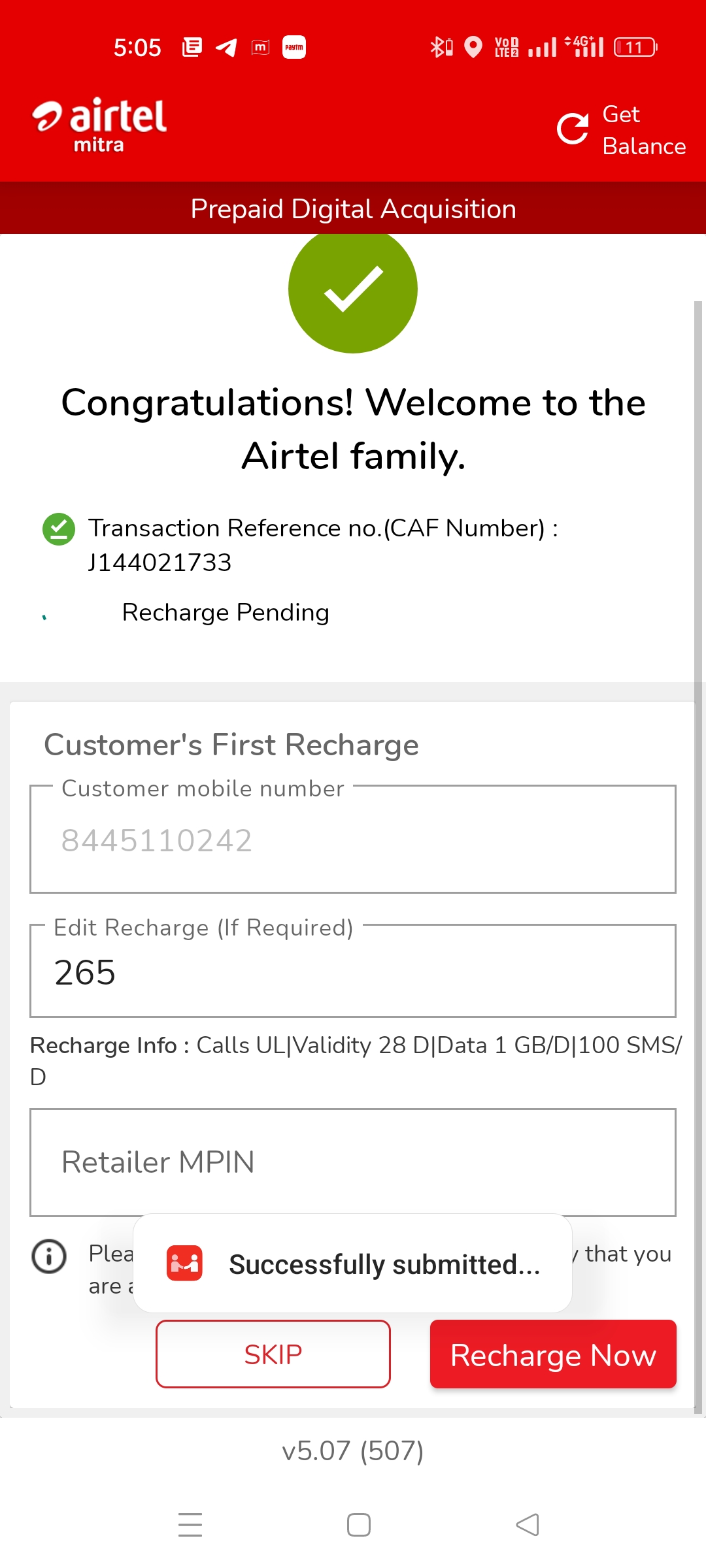This screenshot has height=1568, width=706.
Task: Tap the Get Balance text label
Action: [x=643, y=130]
